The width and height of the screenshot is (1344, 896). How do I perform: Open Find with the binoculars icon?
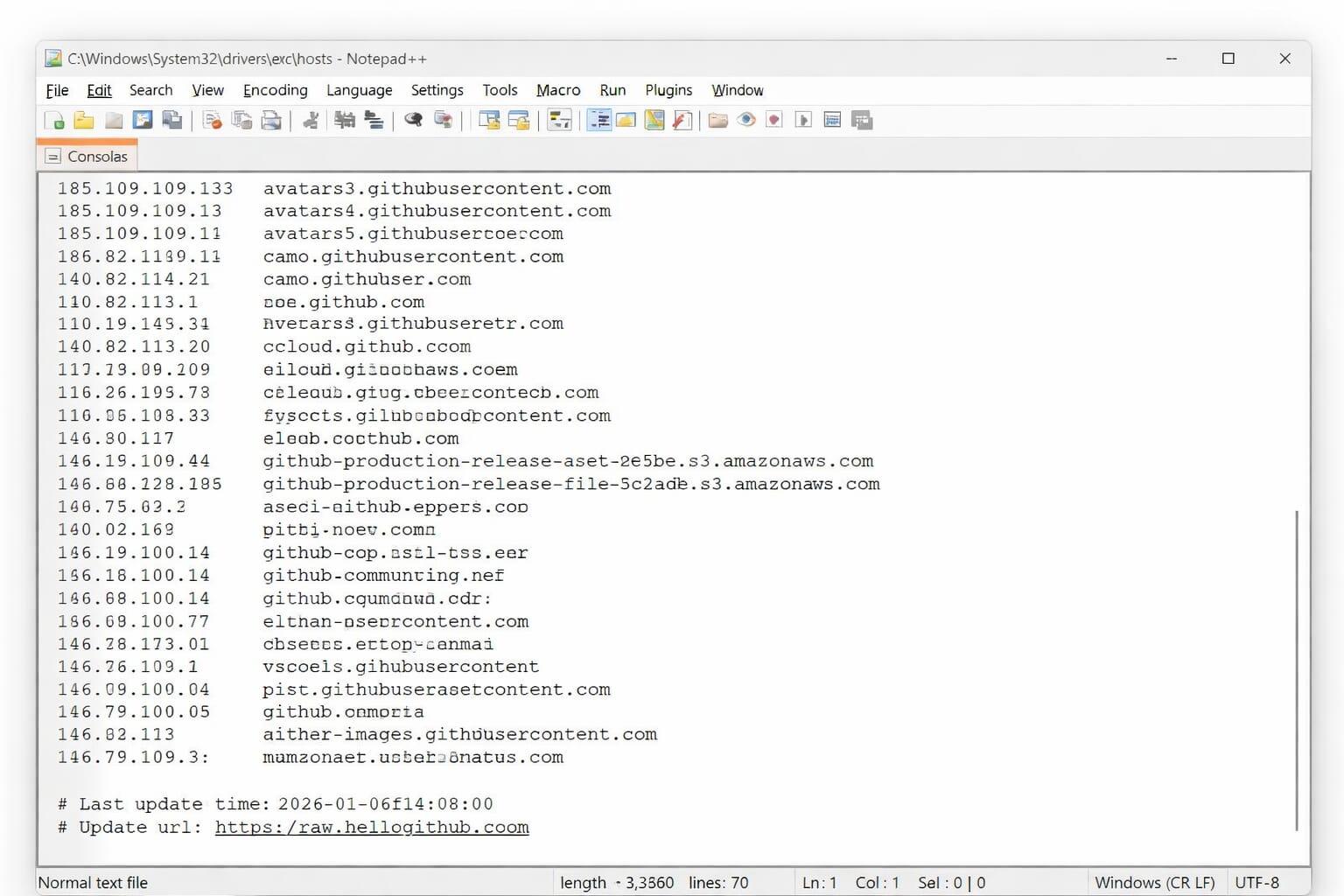(x=413, y=121)
